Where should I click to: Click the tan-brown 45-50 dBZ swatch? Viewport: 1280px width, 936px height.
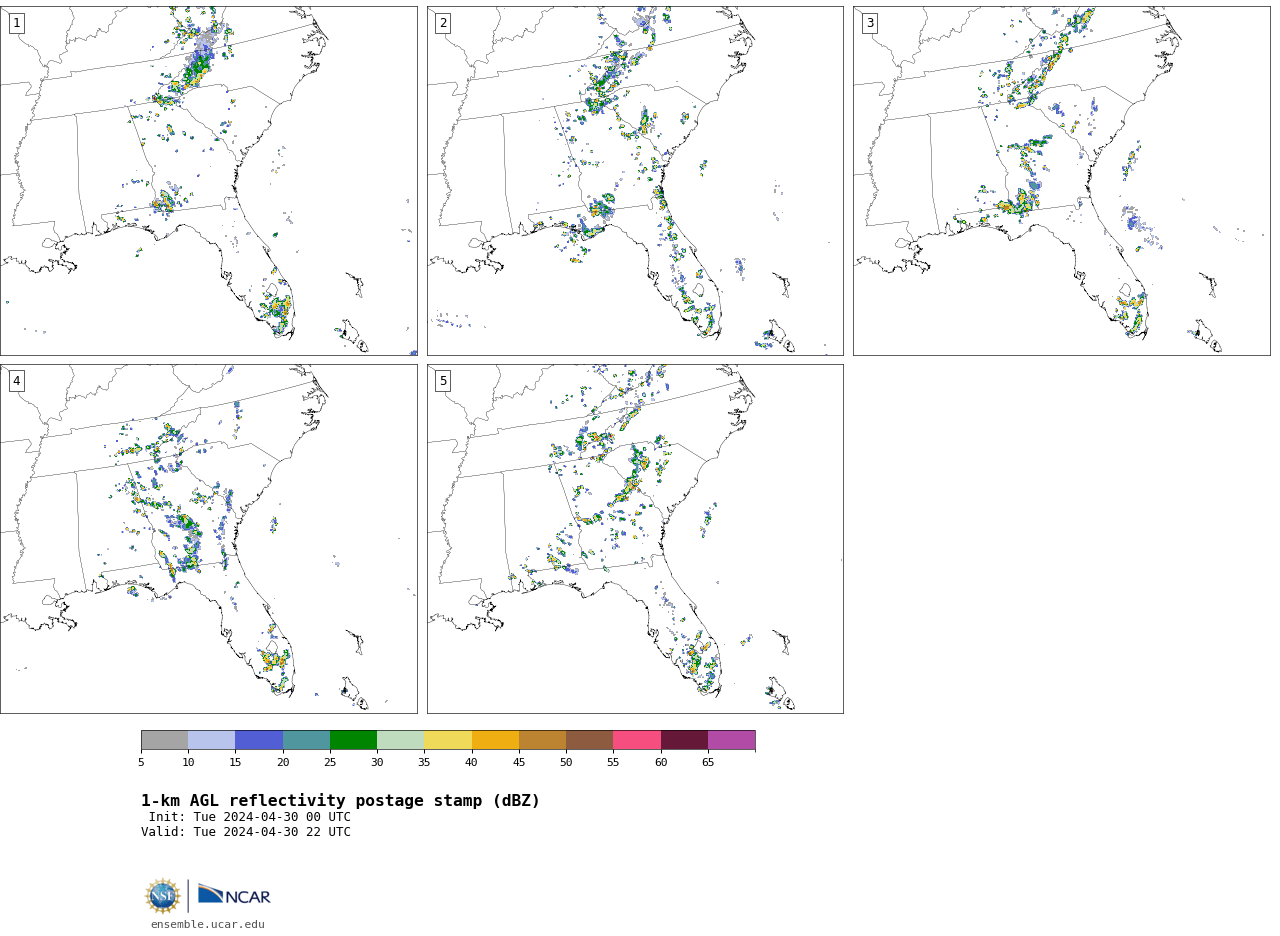point(542,740)
